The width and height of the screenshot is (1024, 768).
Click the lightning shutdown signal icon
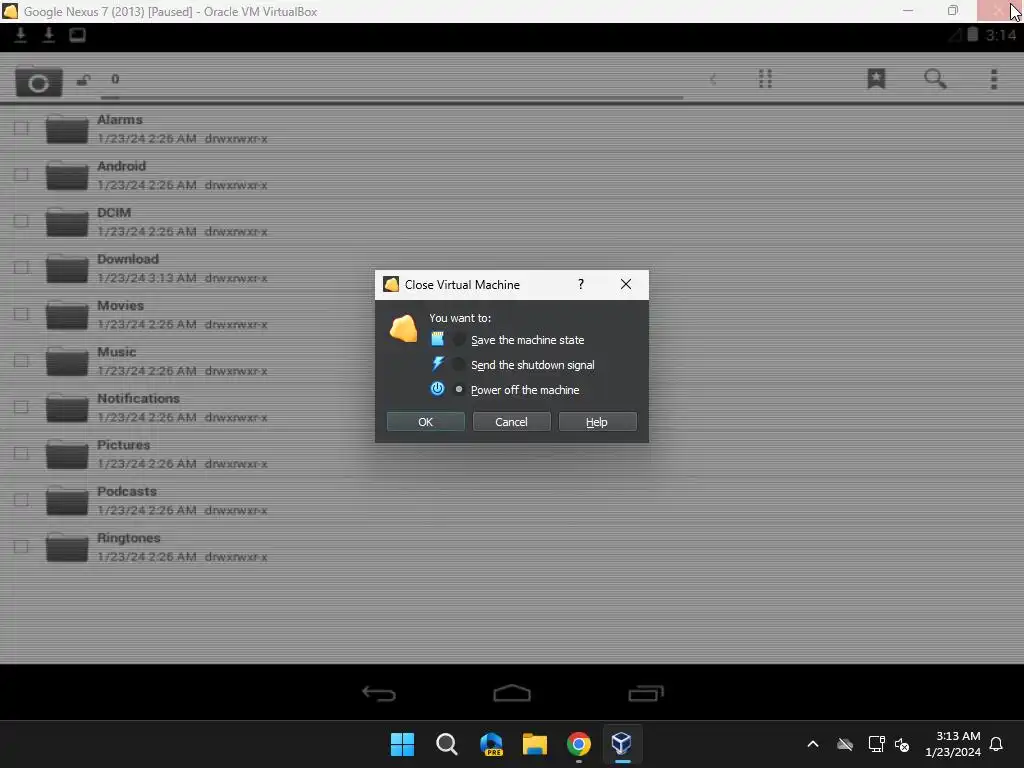tap(438, 364)
